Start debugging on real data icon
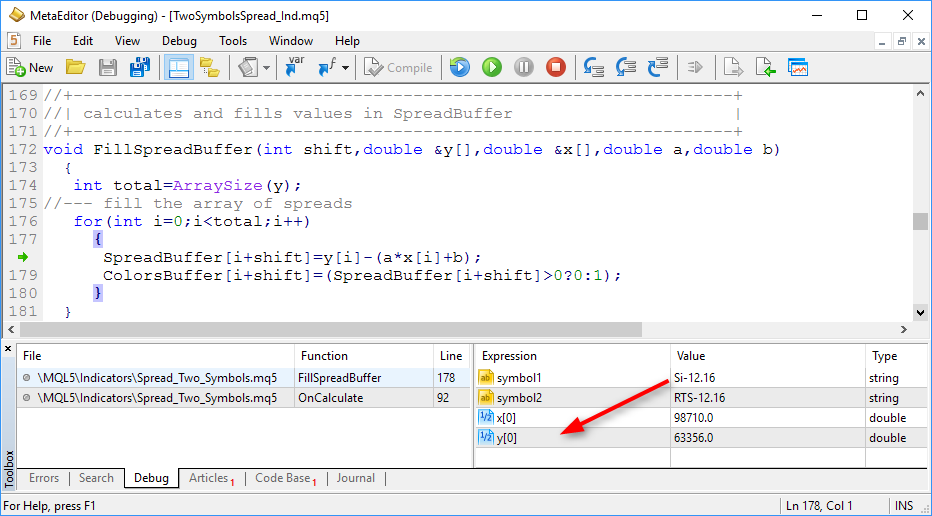 click(x=459, y=68)
